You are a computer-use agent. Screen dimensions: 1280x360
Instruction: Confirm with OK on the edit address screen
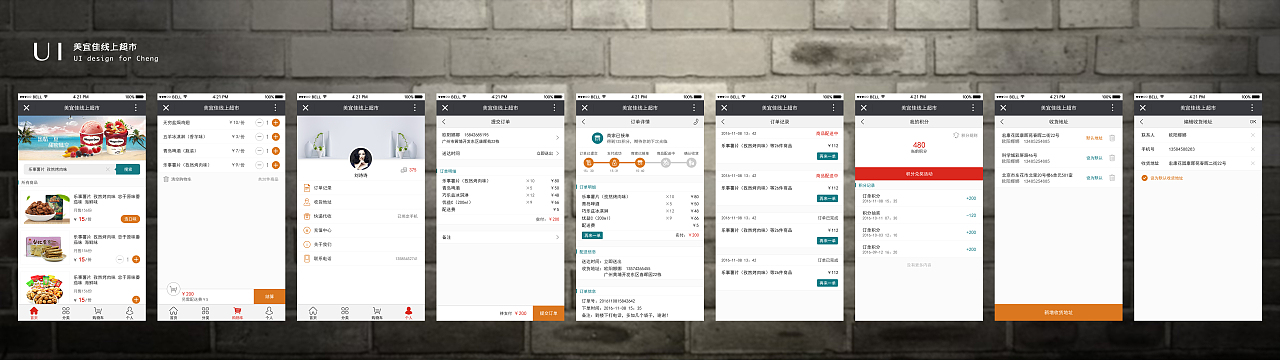point(1253,121)
